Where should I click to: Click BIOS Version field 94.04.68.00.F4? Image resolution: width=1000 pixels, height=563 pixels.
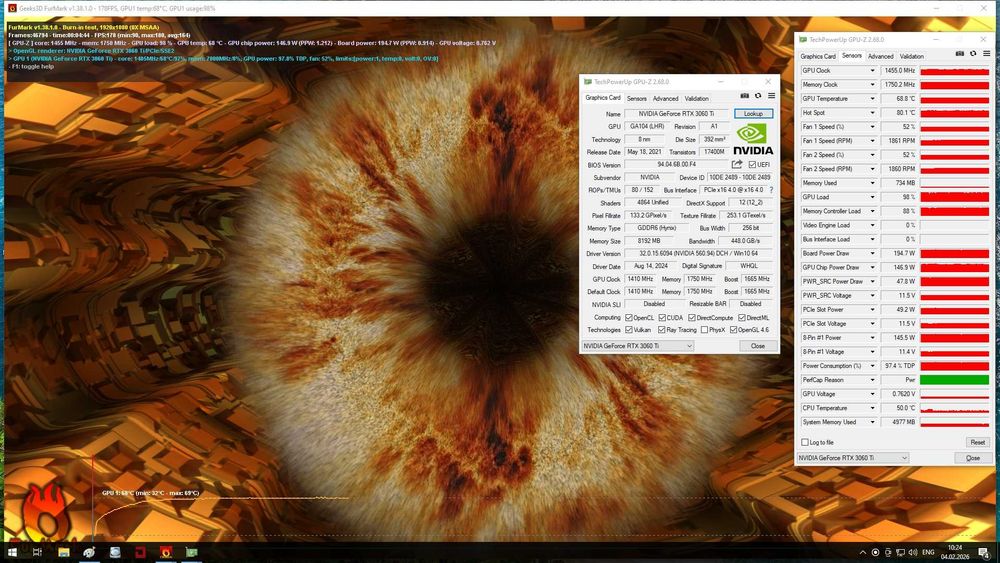(x=676, y=165)
